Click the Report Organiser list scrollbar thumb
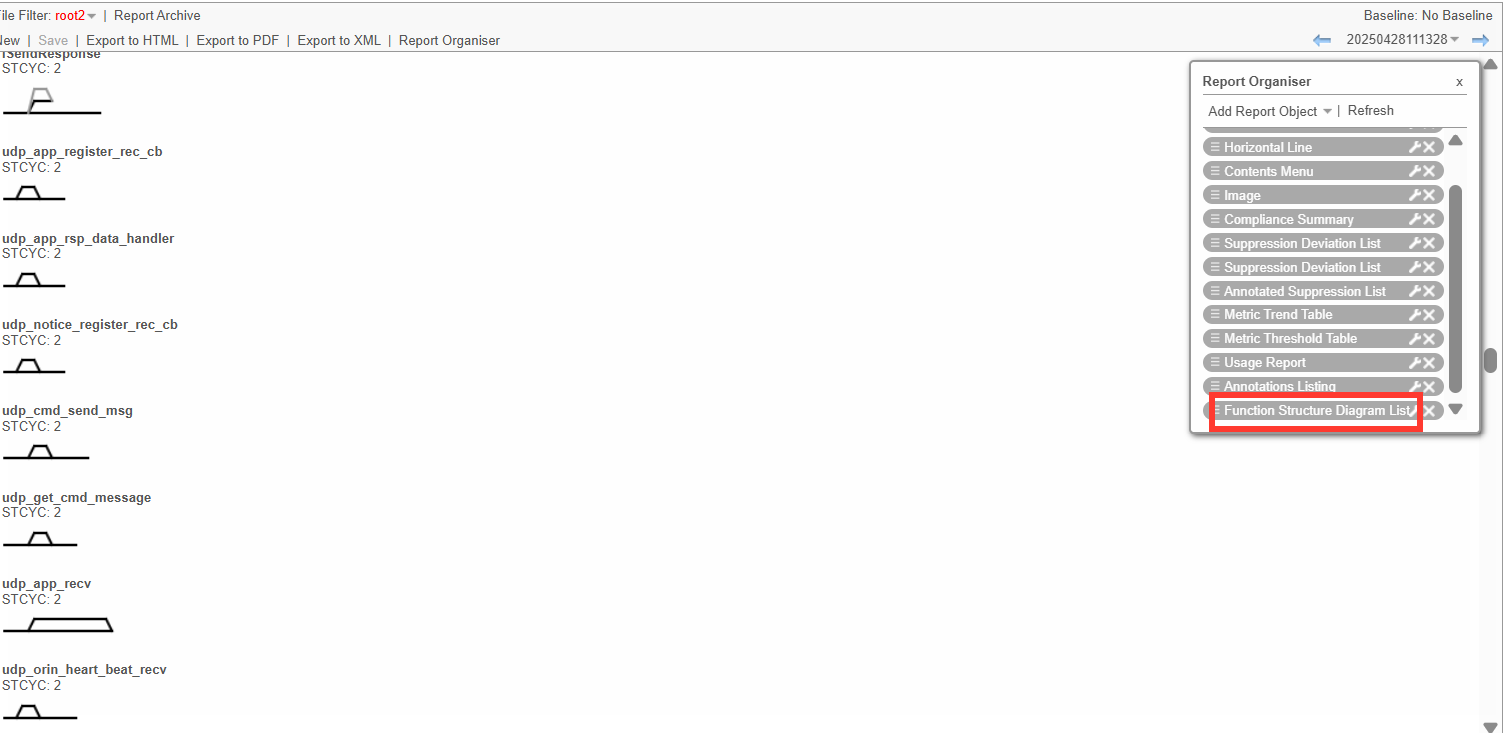This screenshot has width=1504, height=733. [x=1456, y=288]
